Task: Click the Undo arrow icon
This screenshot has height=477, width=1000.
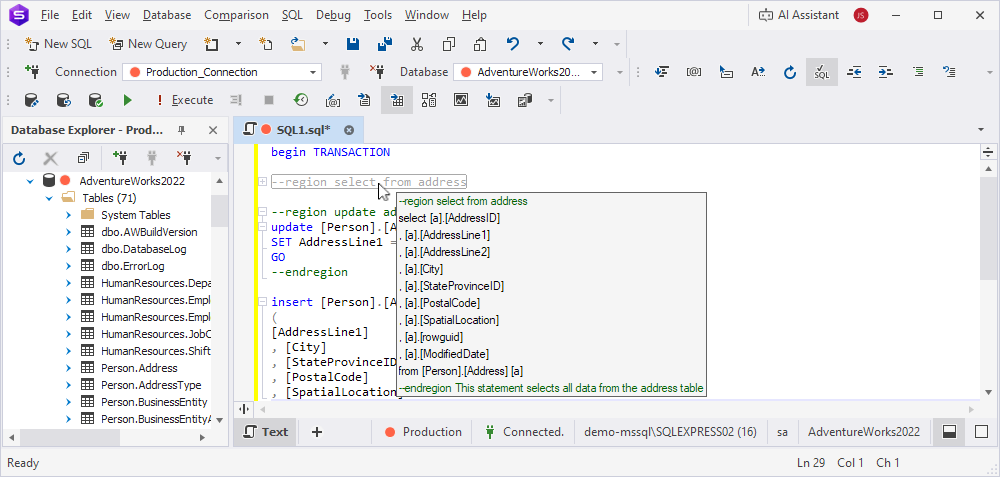Action: (x=513, y=44)
